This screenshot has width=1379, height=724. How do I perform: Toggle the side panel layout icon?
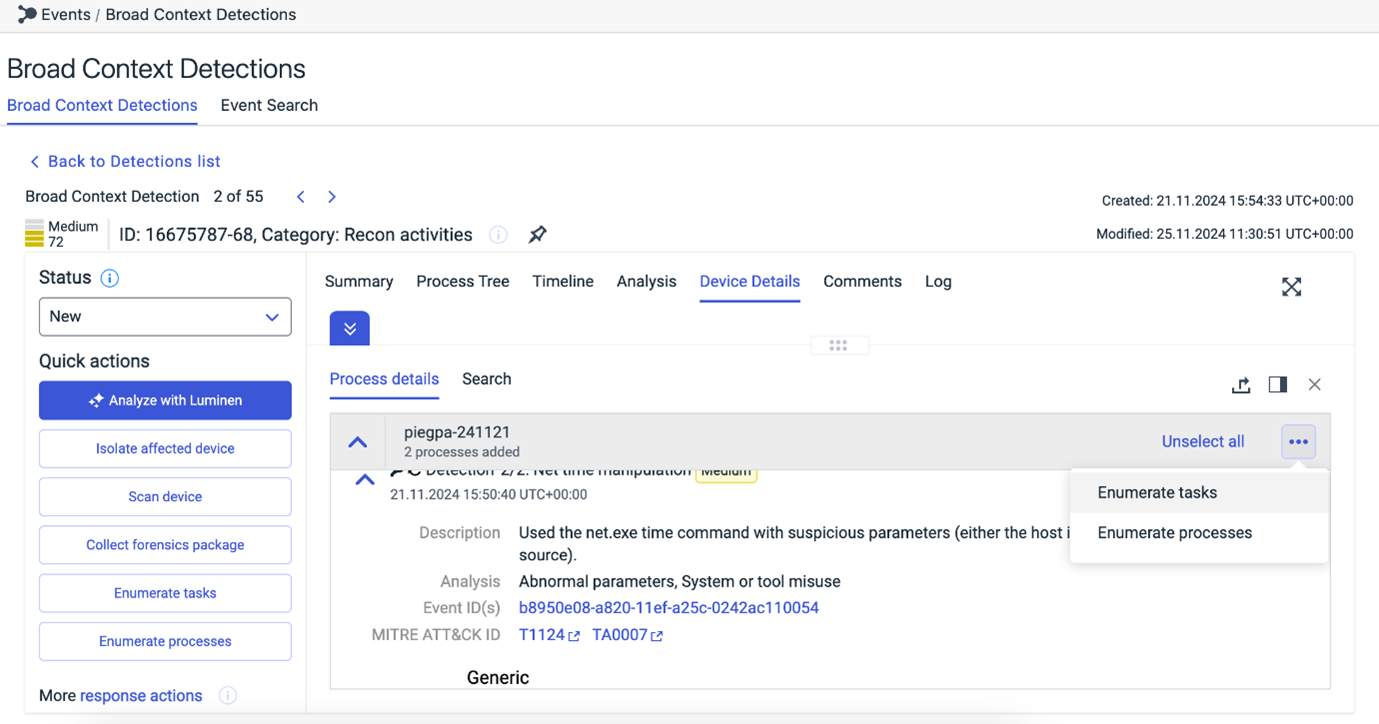[1277, 385]
